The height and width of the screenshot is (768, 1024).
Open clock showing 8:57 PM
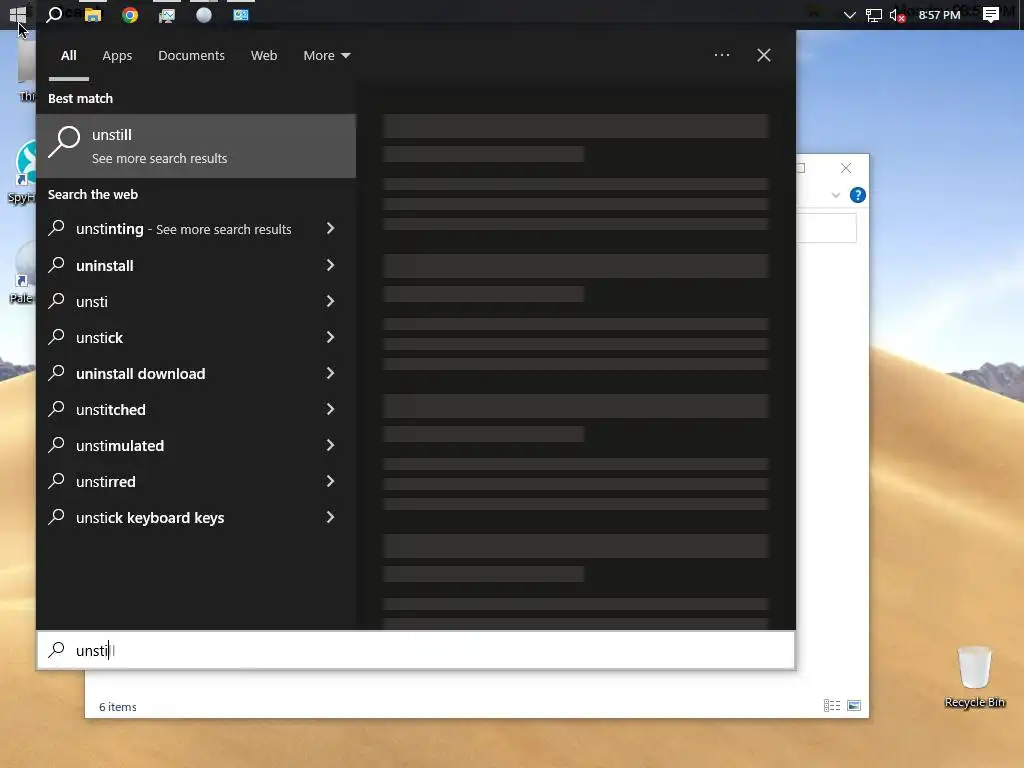[939, 14]
